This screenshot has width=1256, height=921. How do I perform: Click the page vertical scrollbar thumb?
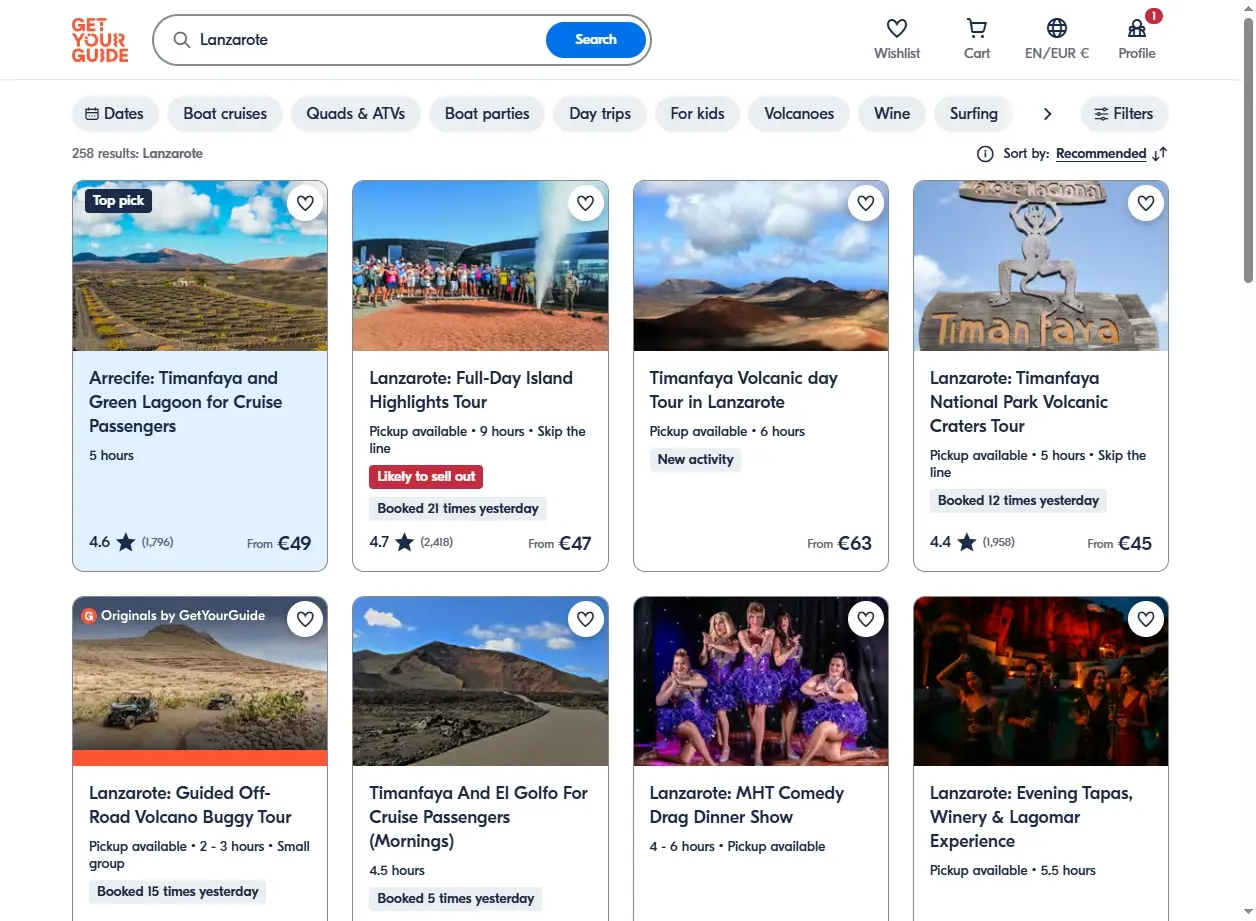coord(1248,150)
